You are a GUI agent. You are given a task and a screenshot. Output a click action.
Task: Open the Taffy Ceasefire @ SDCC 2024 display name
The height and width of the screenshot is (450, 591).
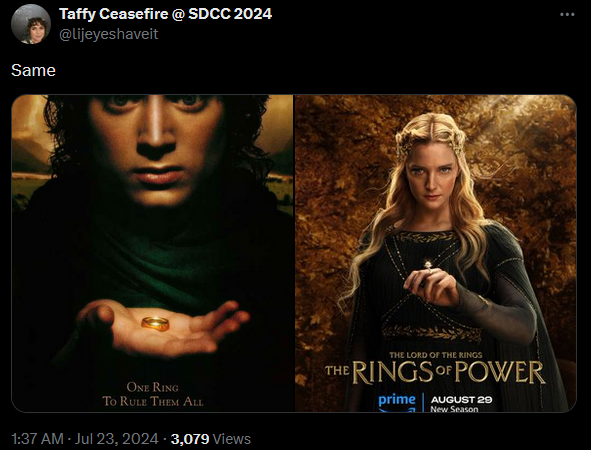tap(165, 14)
